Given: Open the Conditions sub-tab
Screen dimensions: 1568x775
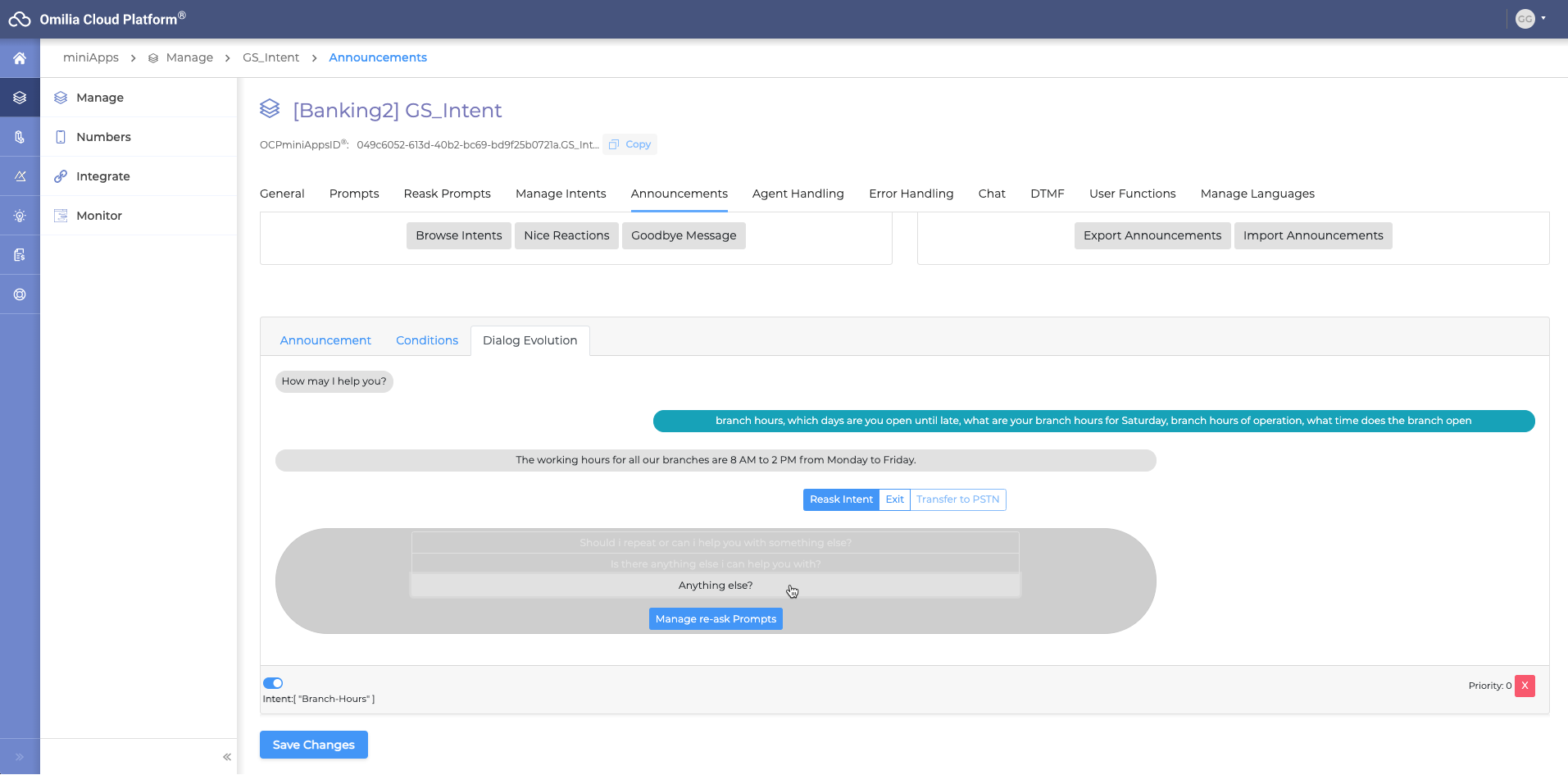Looking at the screenshot, I should coord(427,340).
